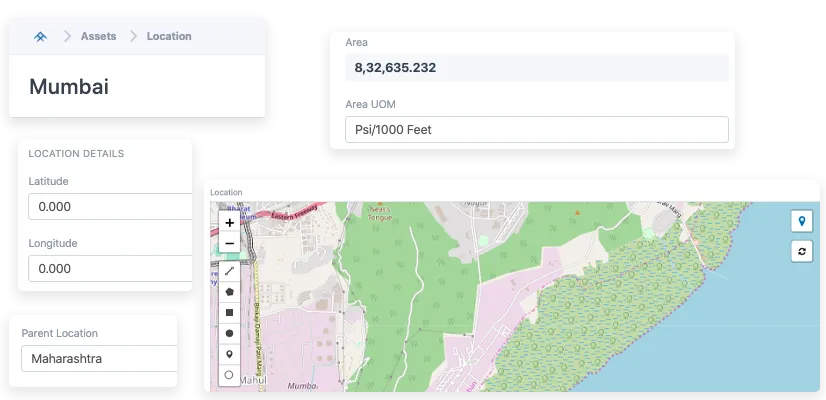Select the circle marker outline tool
The image size is (826, 400).
[230, 375]
